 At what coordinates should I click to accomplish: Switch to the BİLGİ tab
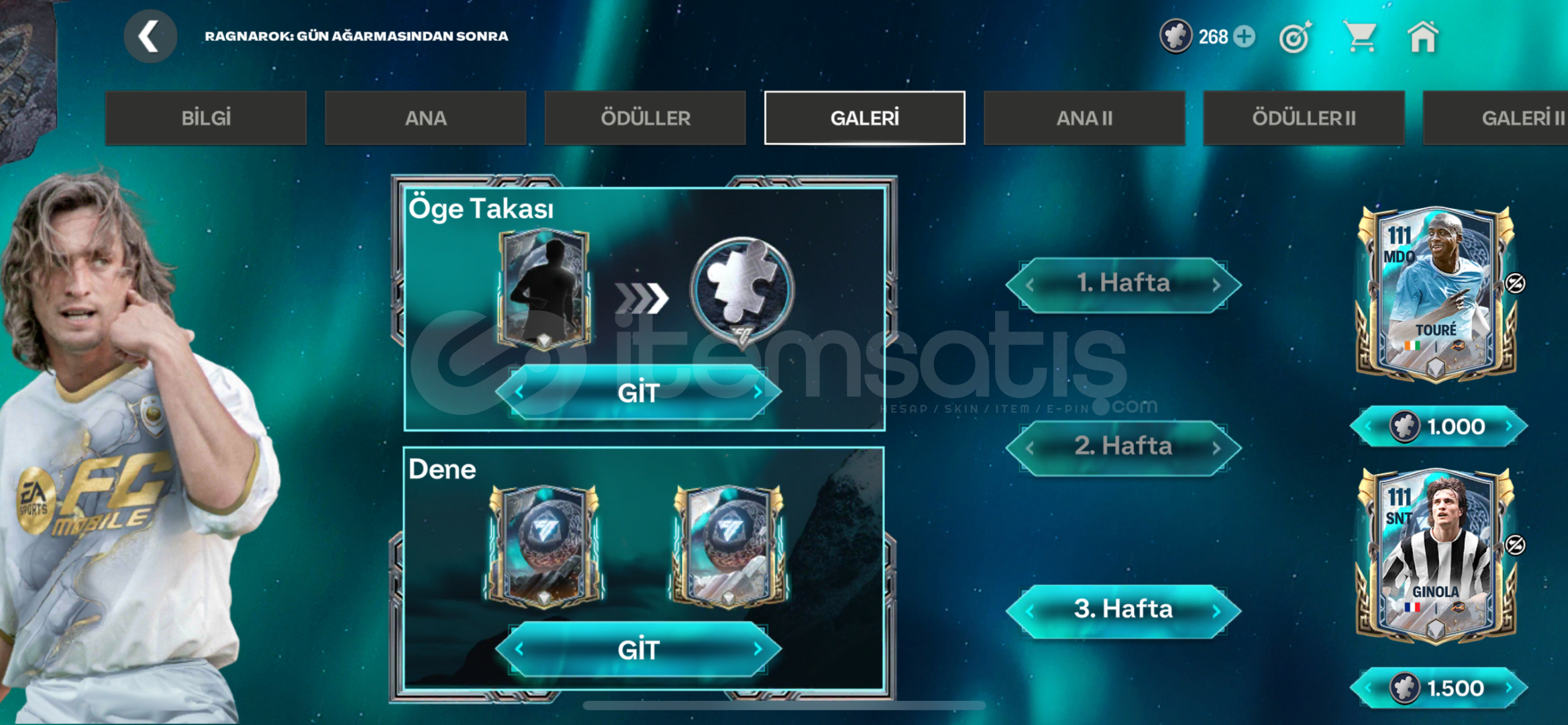[x=206, y=118]
